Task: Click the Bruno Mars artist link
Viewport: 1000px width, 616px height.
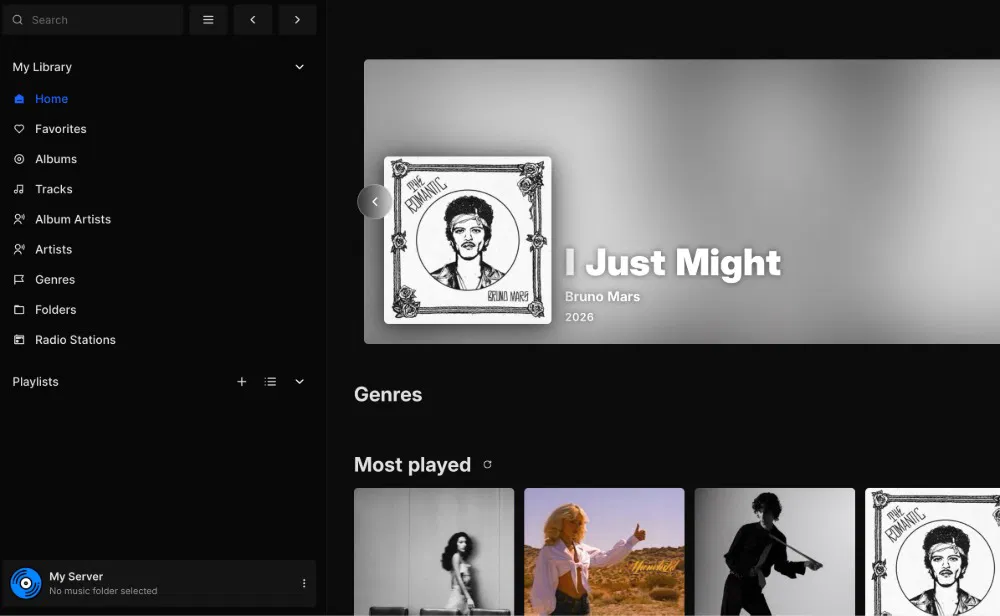Action: 602,297
